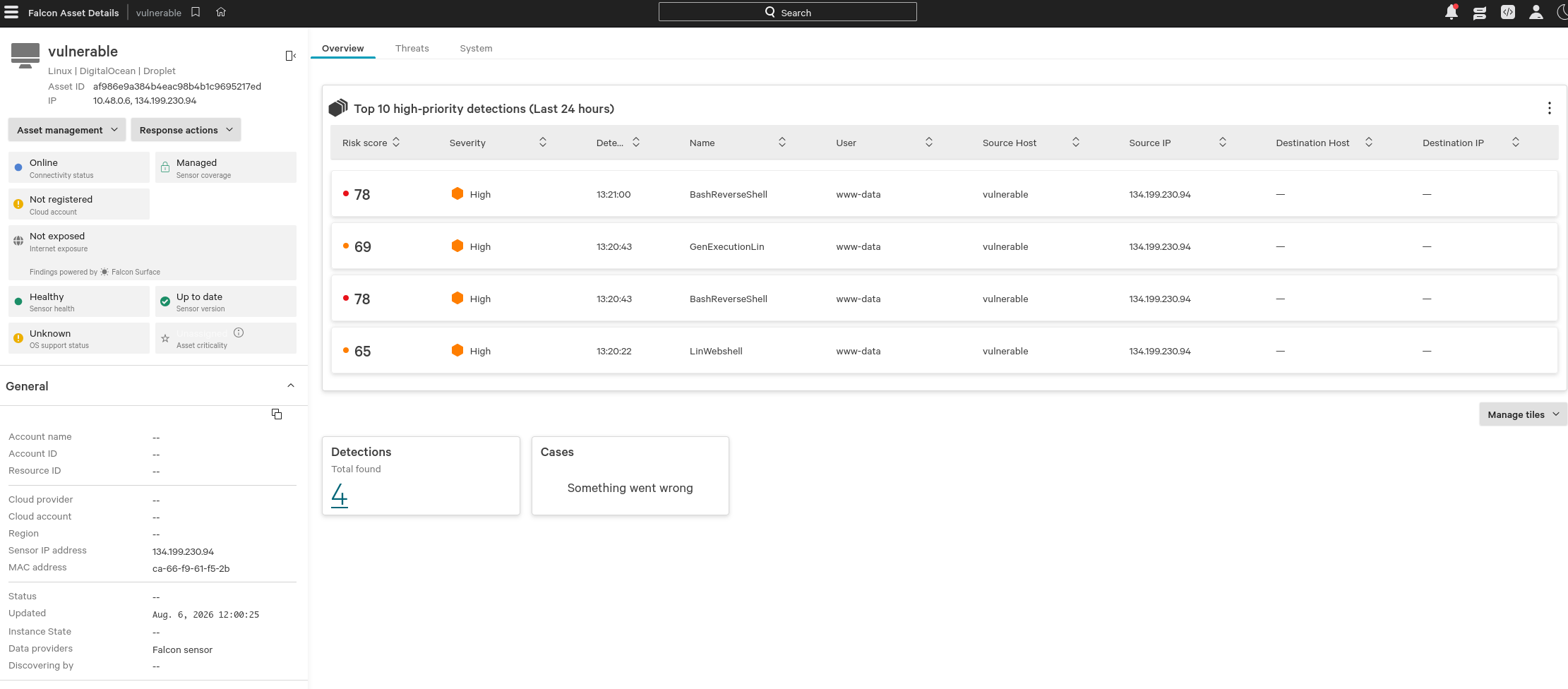Open user profile menu
The width and height of the screenshot is (1568, 689).
pos(1536,12)
